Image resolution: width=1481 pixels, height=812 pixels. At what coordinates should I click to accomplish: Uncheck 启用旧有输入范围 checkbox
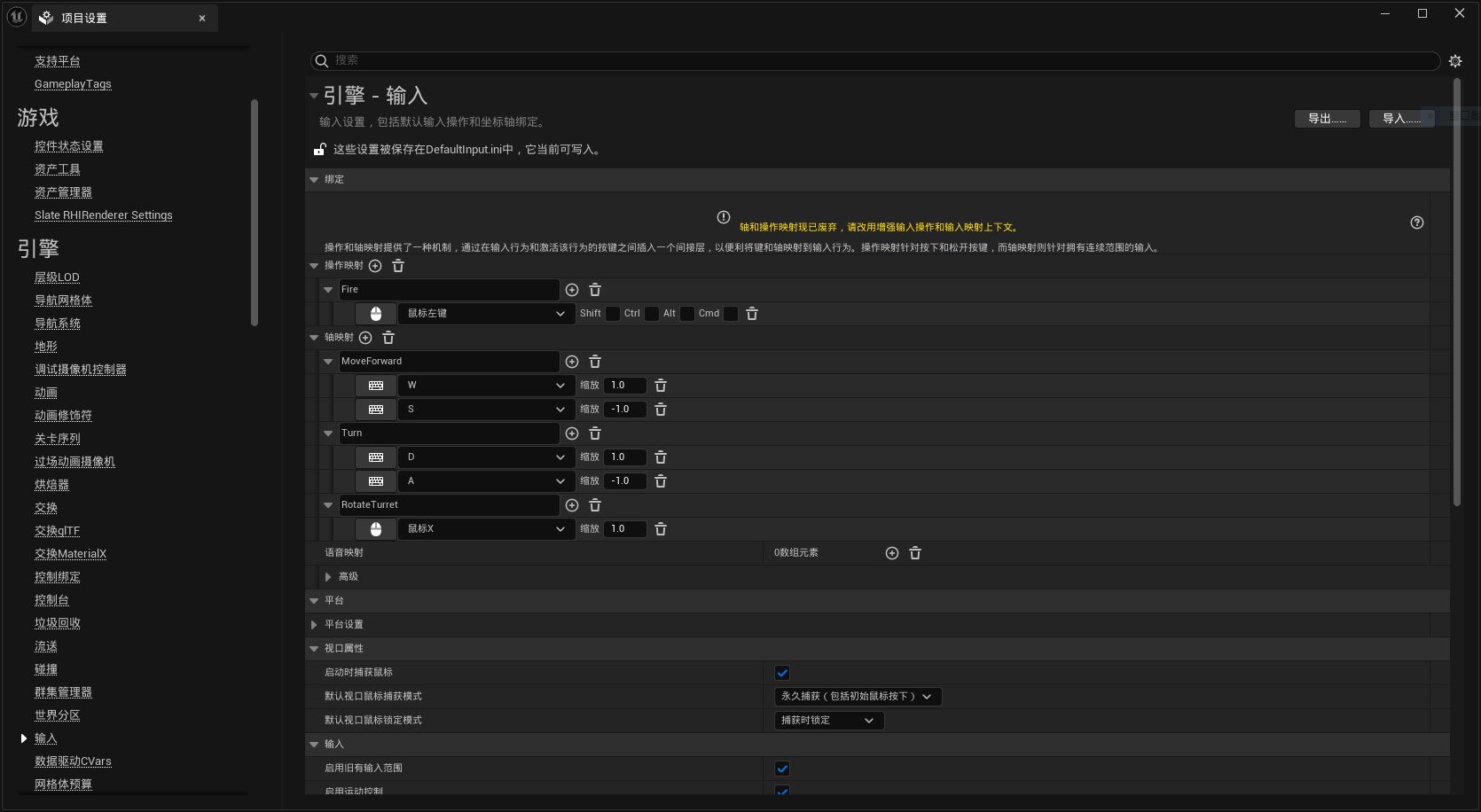coord(782,769)
